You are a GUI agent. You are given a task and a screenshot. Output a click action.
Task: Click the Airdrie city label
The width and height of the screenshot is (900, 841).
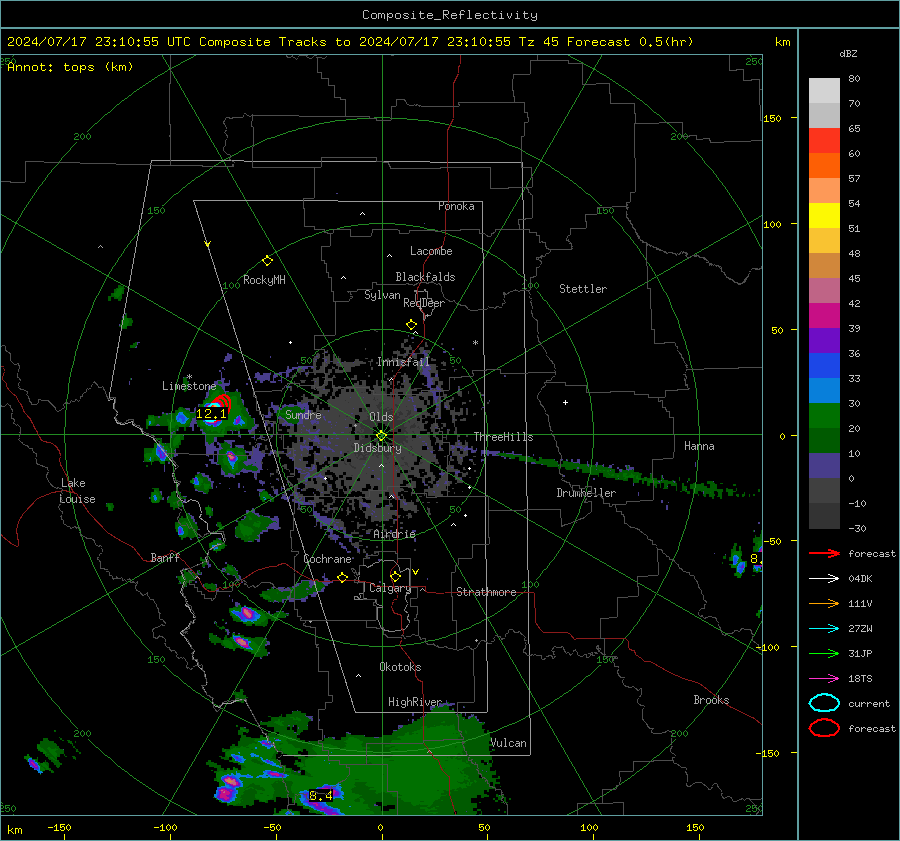[394, 534]
